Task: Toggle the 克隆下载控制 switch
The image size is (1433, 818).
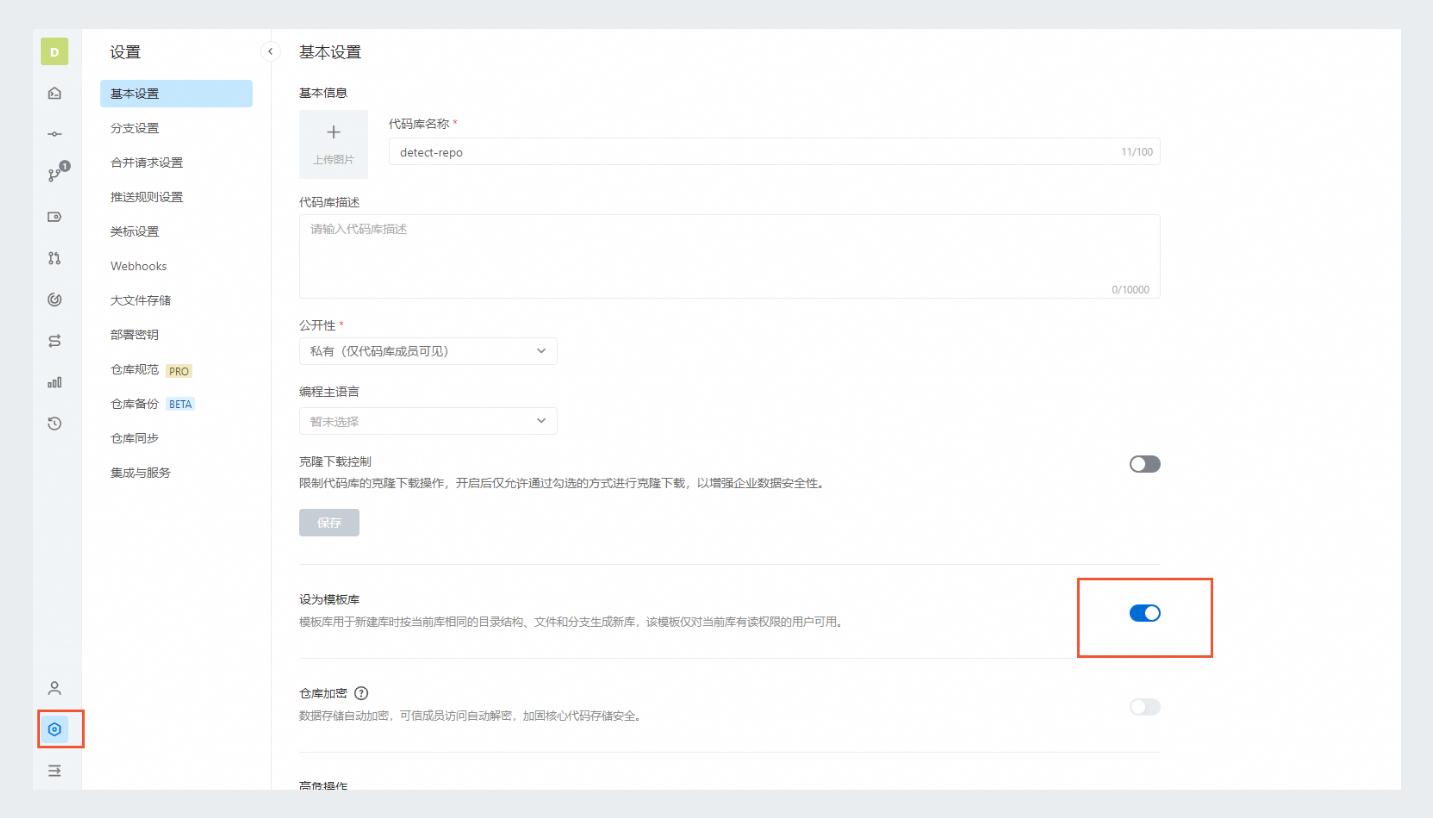Action: click(x=1145, y=464)
